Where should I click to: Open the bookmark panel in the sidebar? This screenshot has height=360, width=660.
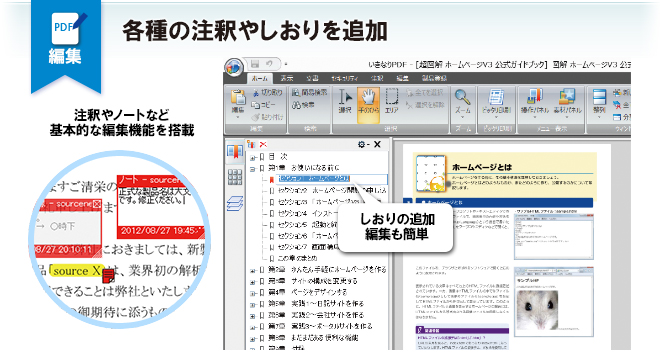point(235,152)
